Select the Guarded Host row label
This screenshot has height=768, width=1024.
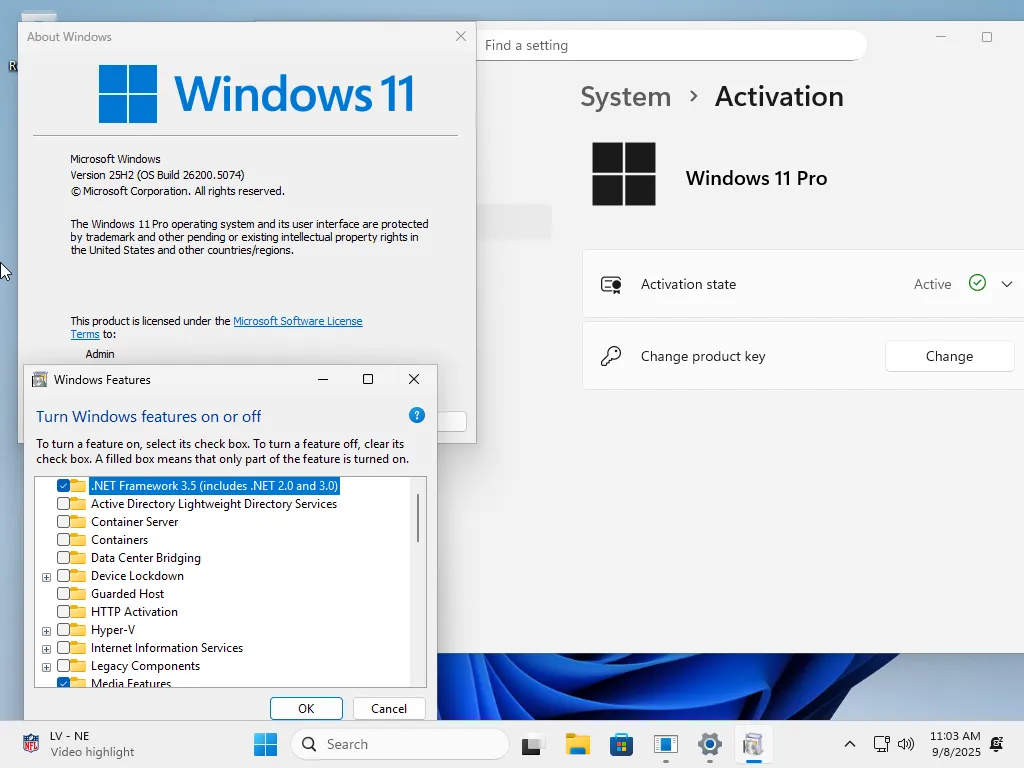(x=127, y=594)
